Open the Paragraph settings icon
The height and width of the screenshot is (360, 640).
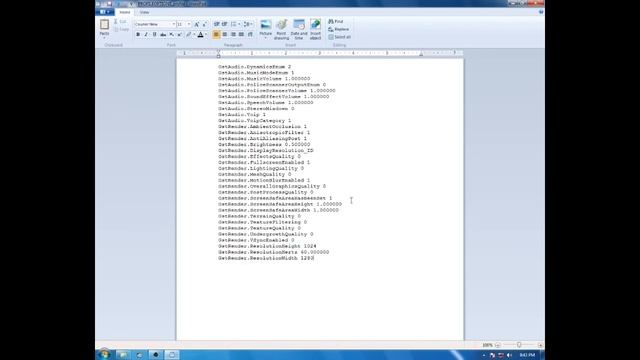250,35
